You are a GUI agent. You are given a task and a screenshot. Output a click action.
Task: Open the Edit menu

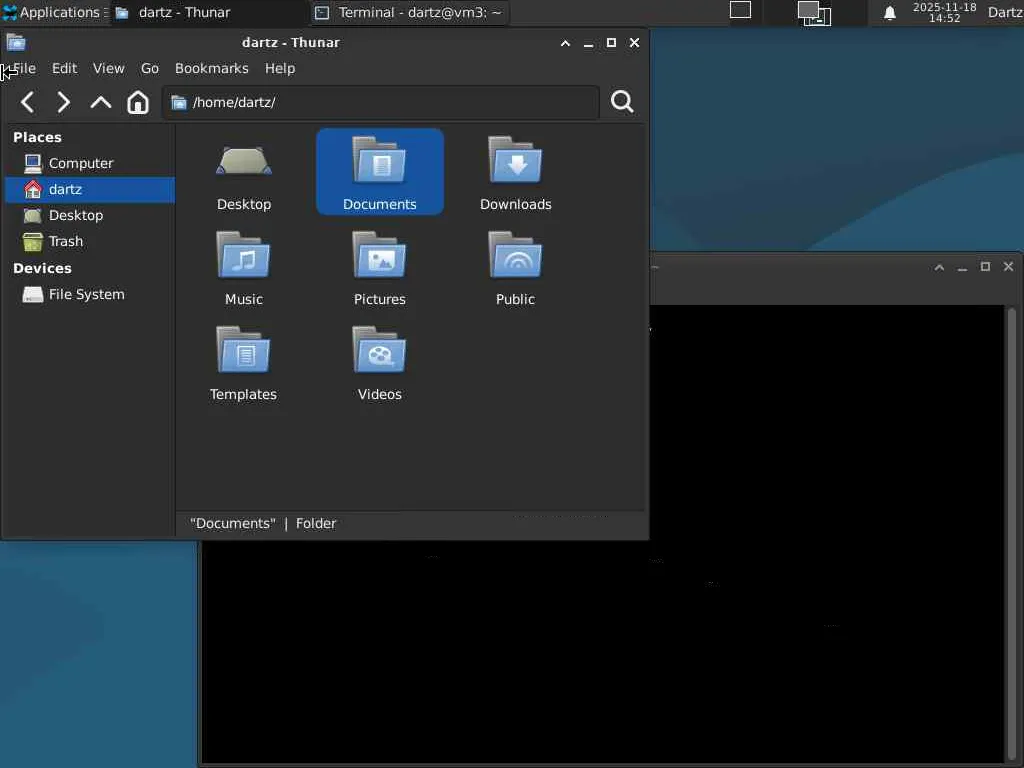[x=64, y=68]
